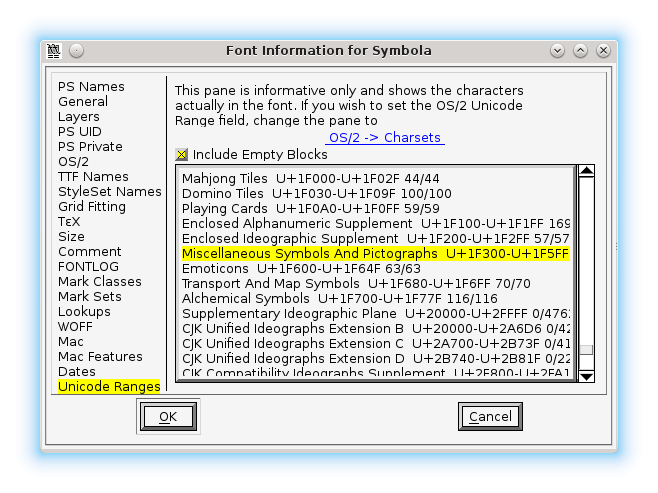Open the OS/2 pane
Screen dimensions: 658x493
(73, 162)
